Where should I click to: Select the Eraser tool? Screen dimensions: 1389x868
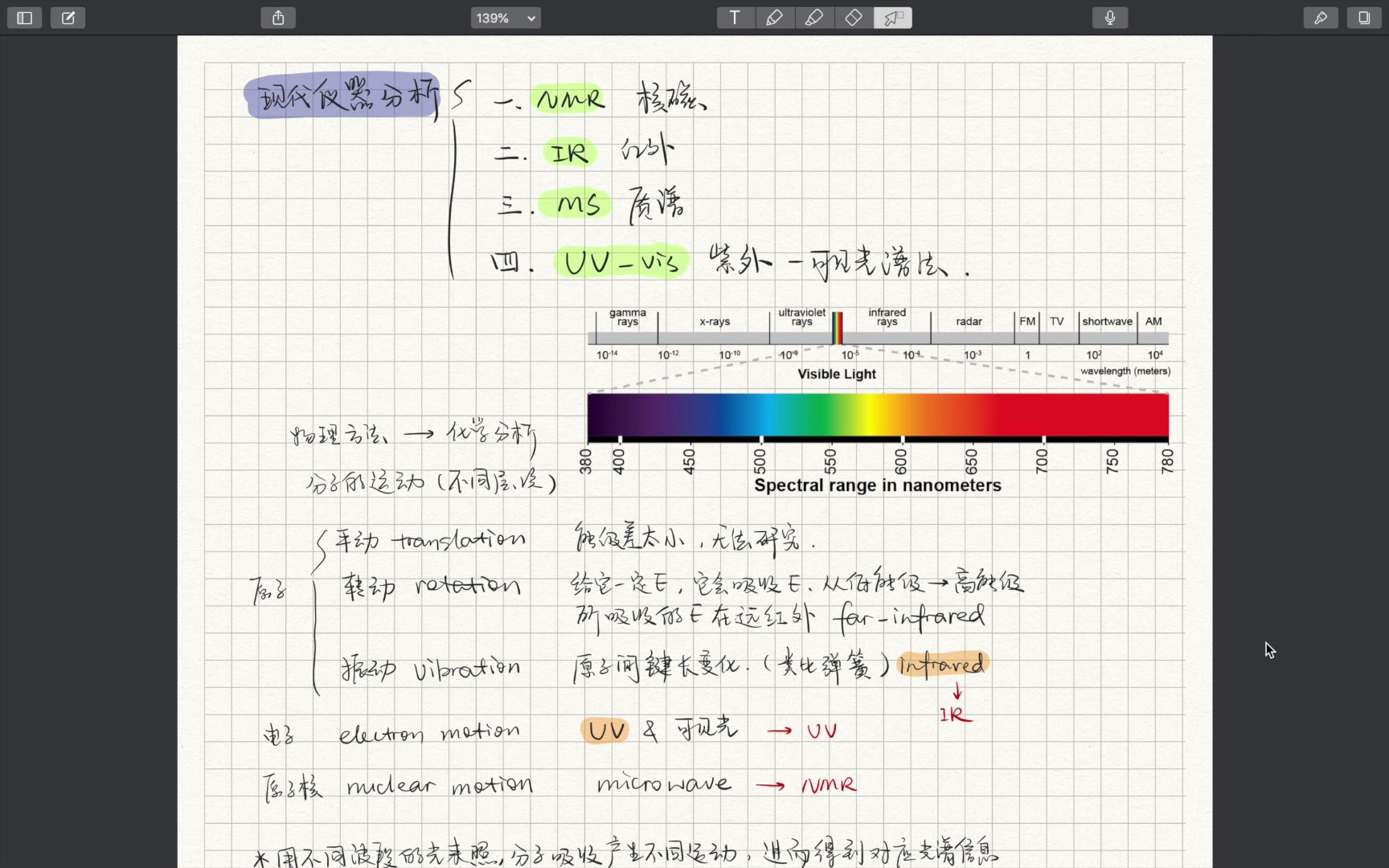tap(854, 18)
